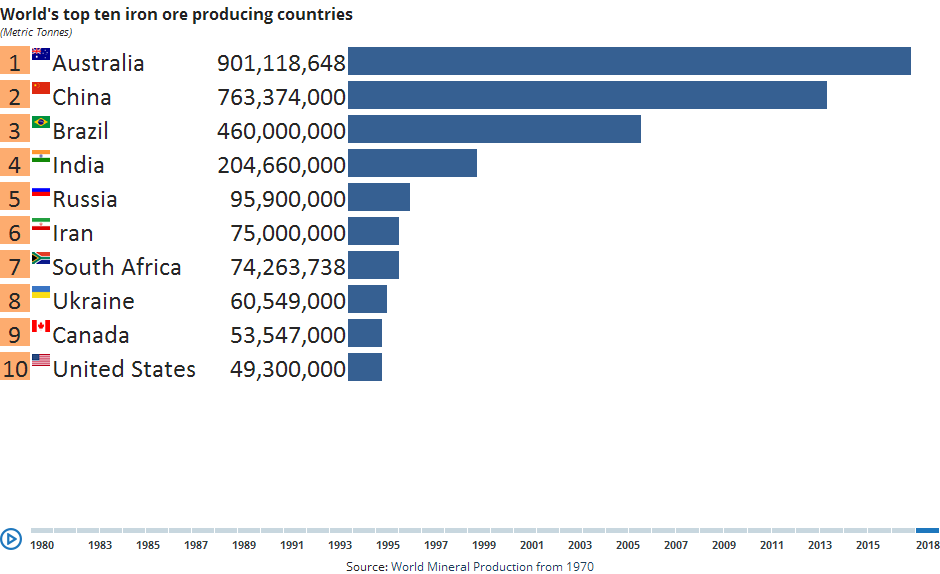The width and height of the screenshot is (940, 574).
Task: Click the Australia flag icon
Action: click(41, 55)
